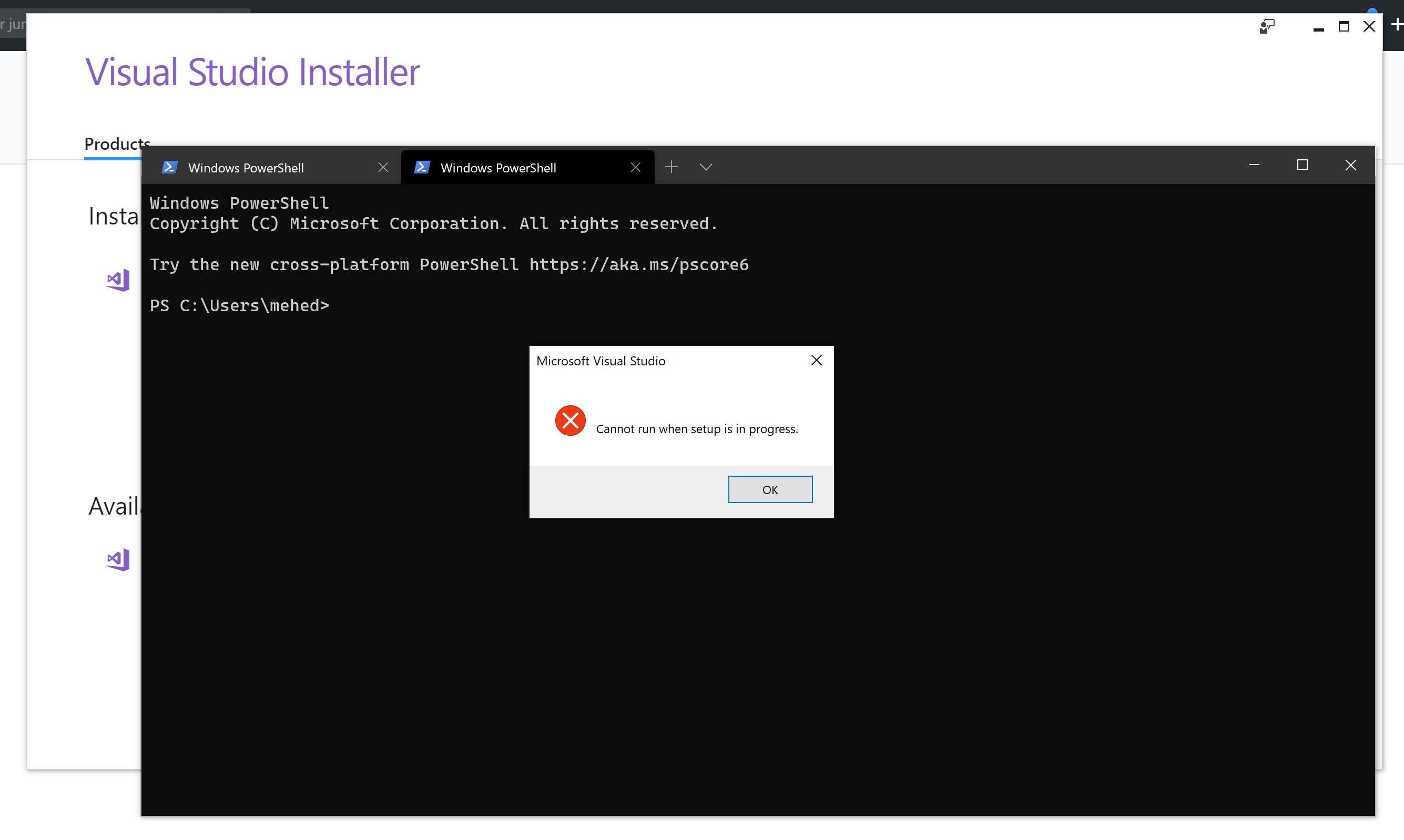
Task: Select the second Windows PowerShell tab
Action: click(x=498, y=168)
